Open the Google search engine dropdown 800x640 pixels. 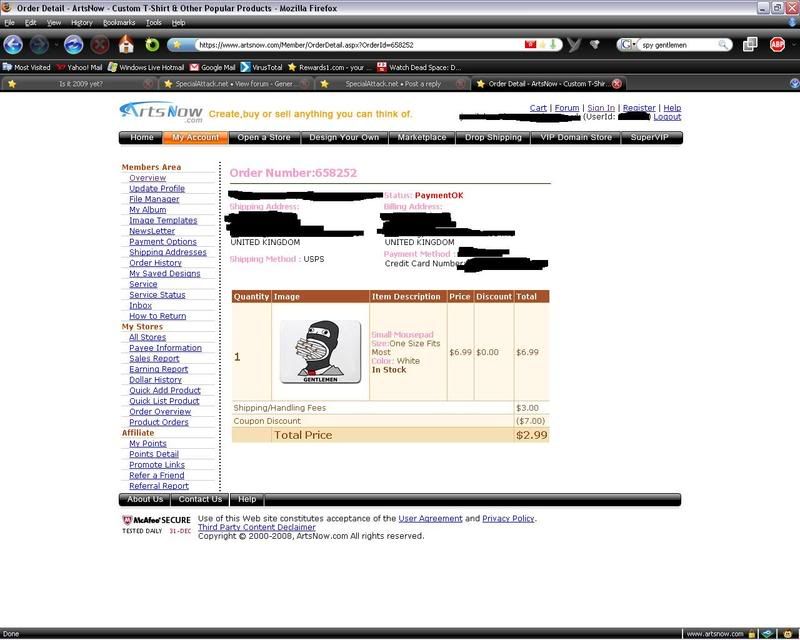point(627,44)
